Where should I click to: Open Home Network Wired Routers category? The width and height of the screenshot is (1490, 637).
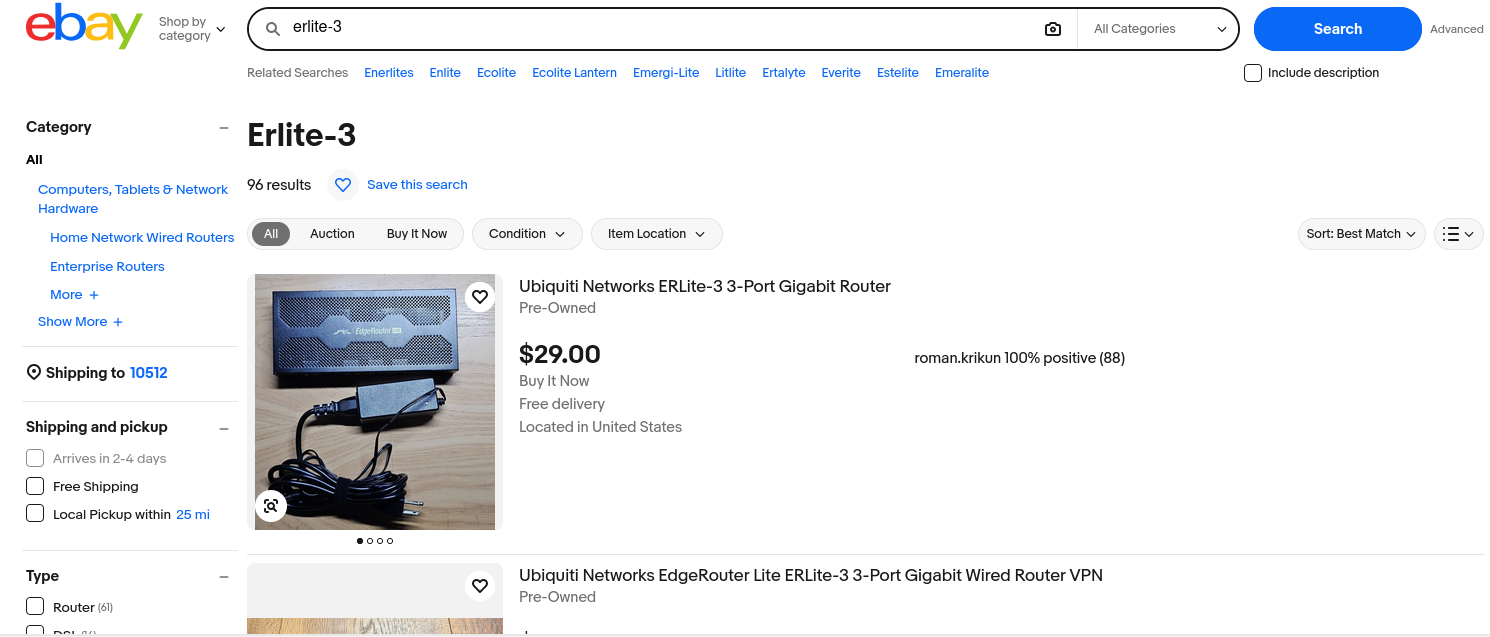(x=142, y=238)
